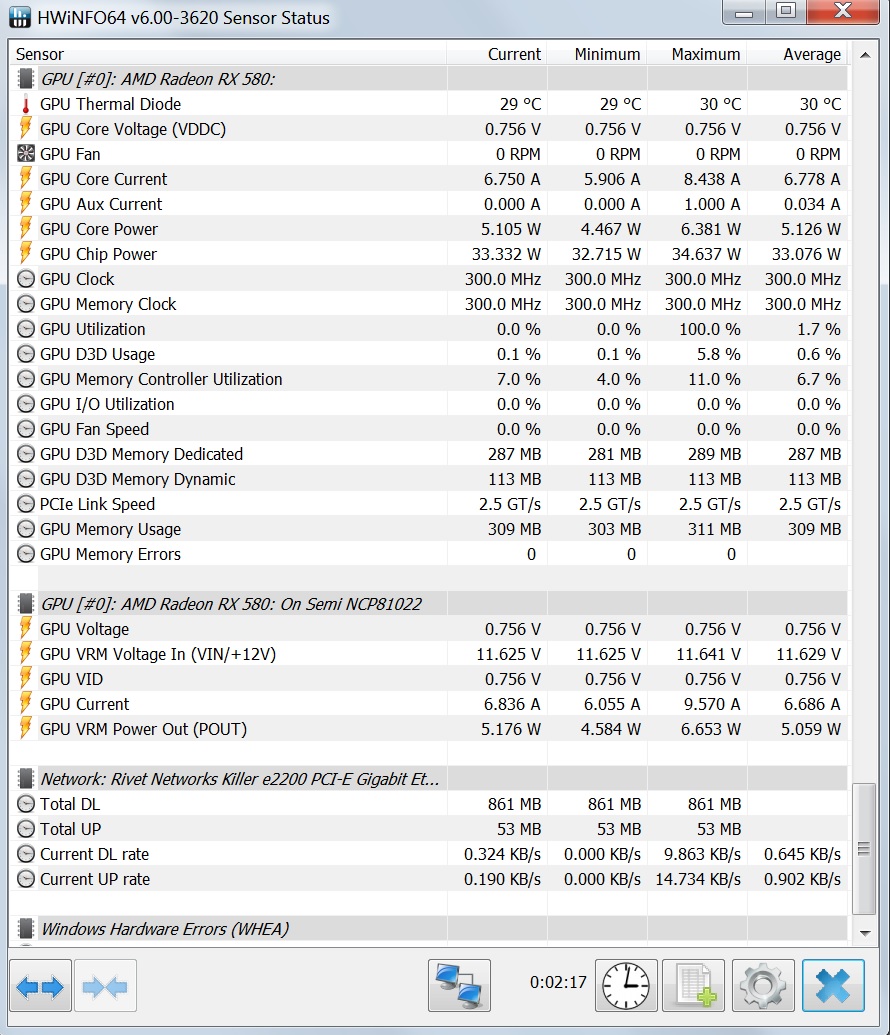Select the GPU Memory Controller Utilization row
890x1035 pixels.
pos(429,380)
